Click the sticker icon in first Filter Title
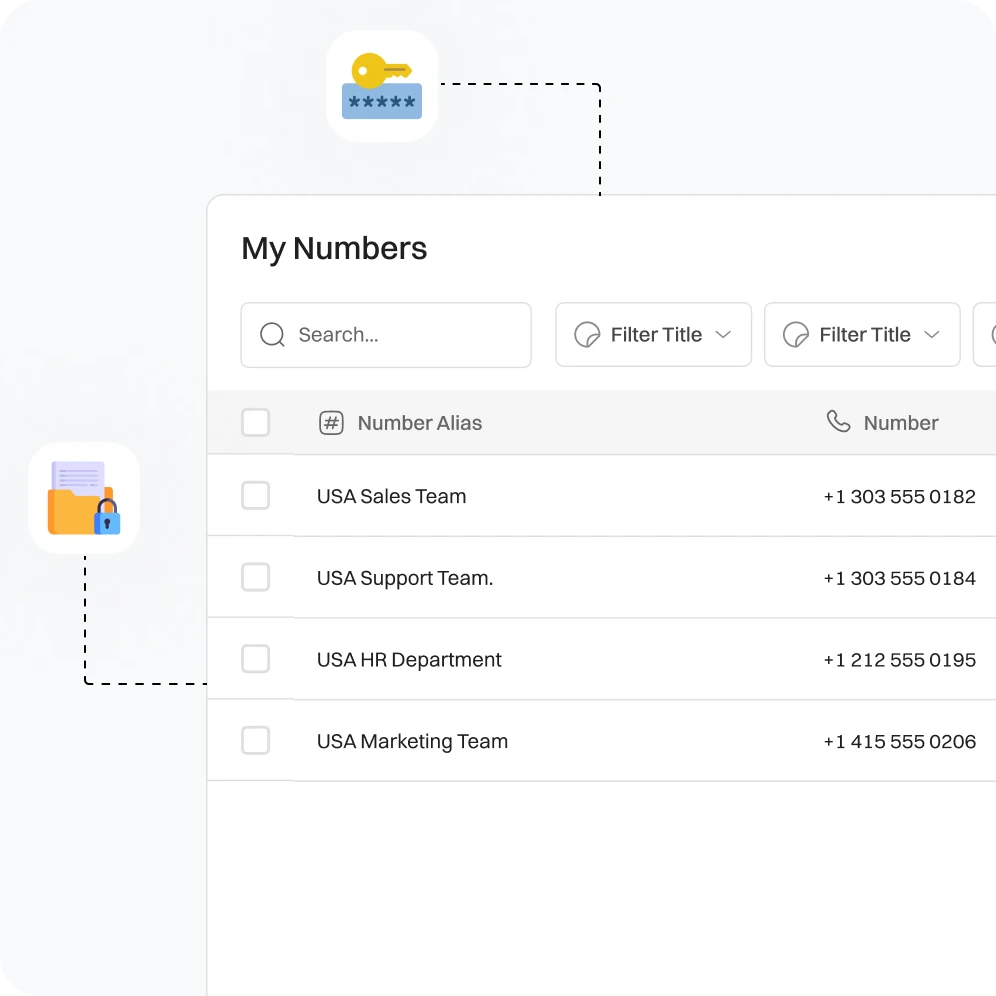Screen dimensions: 996x996 point(587,335)
